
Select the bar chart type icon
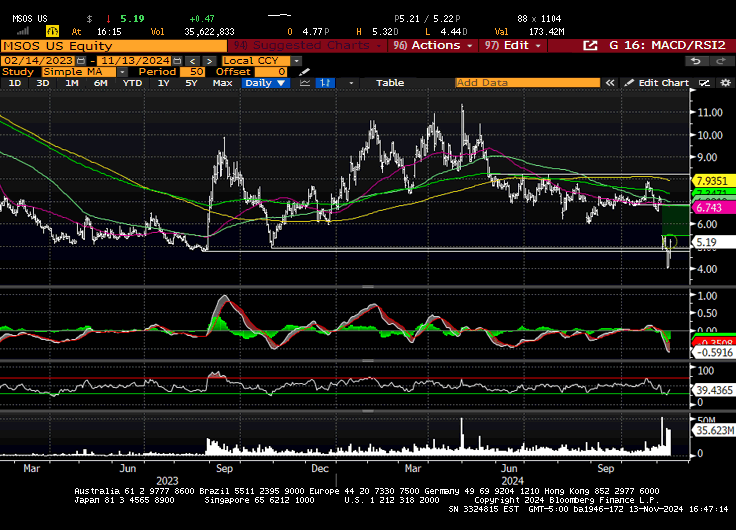[x=325, y=83]
